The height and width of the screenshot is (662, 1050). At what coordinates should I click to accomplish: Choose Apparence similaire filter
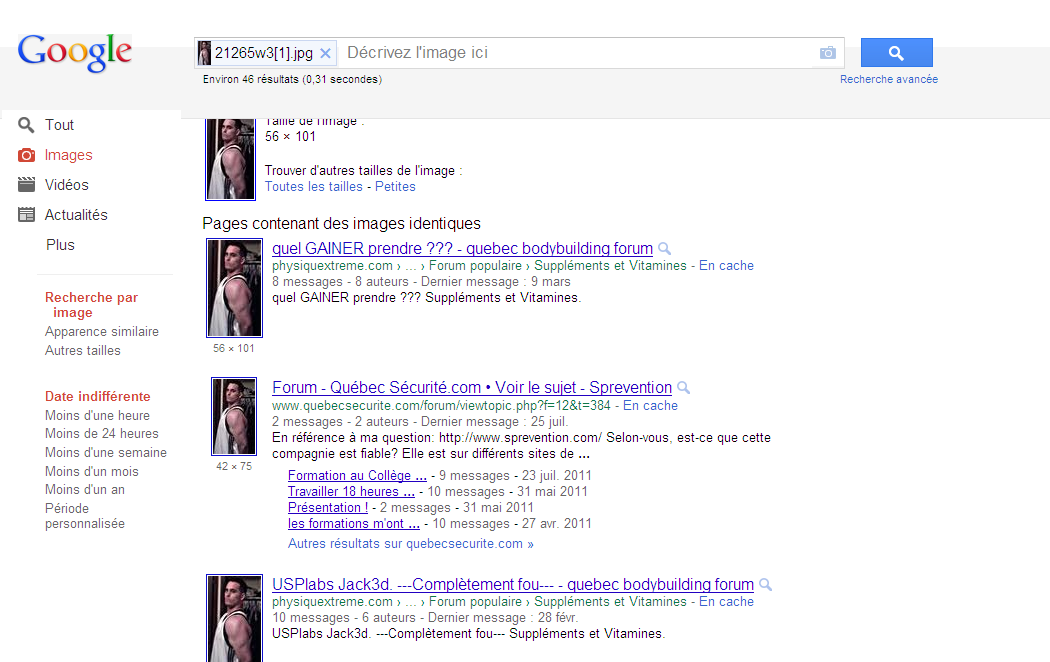[x=102, y=331]
